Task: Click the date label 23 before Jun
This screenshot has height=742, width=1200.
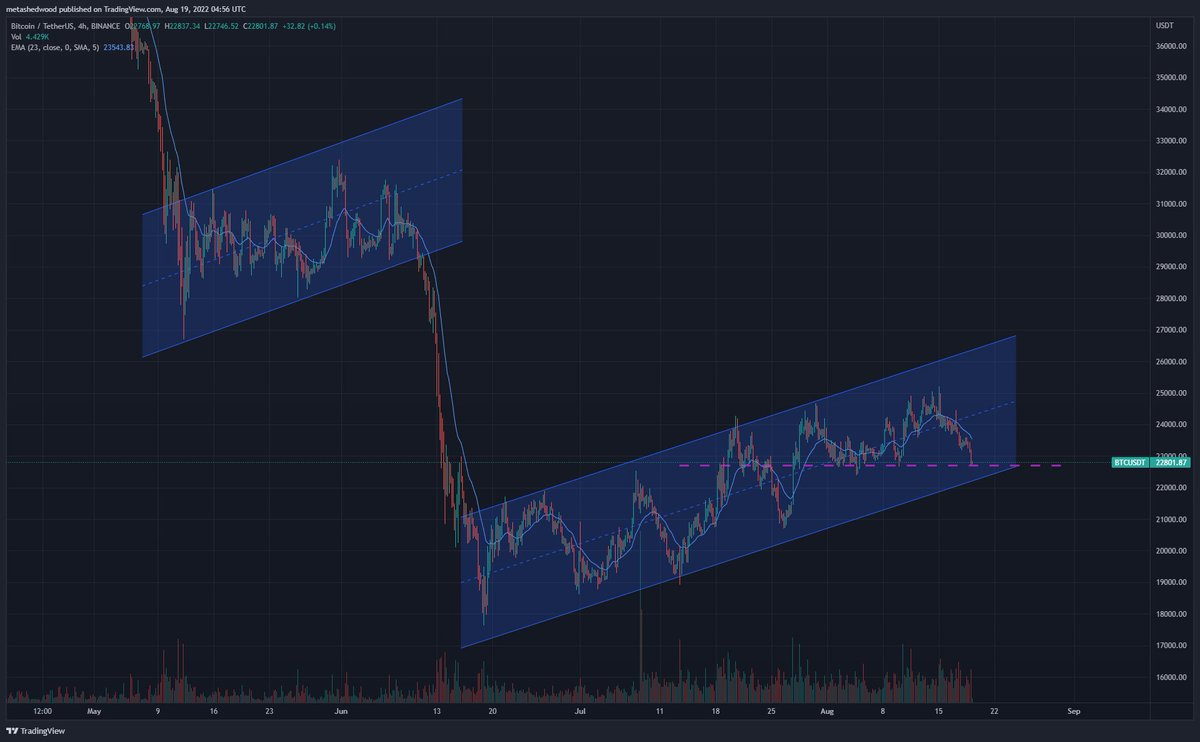Action: 270,711
